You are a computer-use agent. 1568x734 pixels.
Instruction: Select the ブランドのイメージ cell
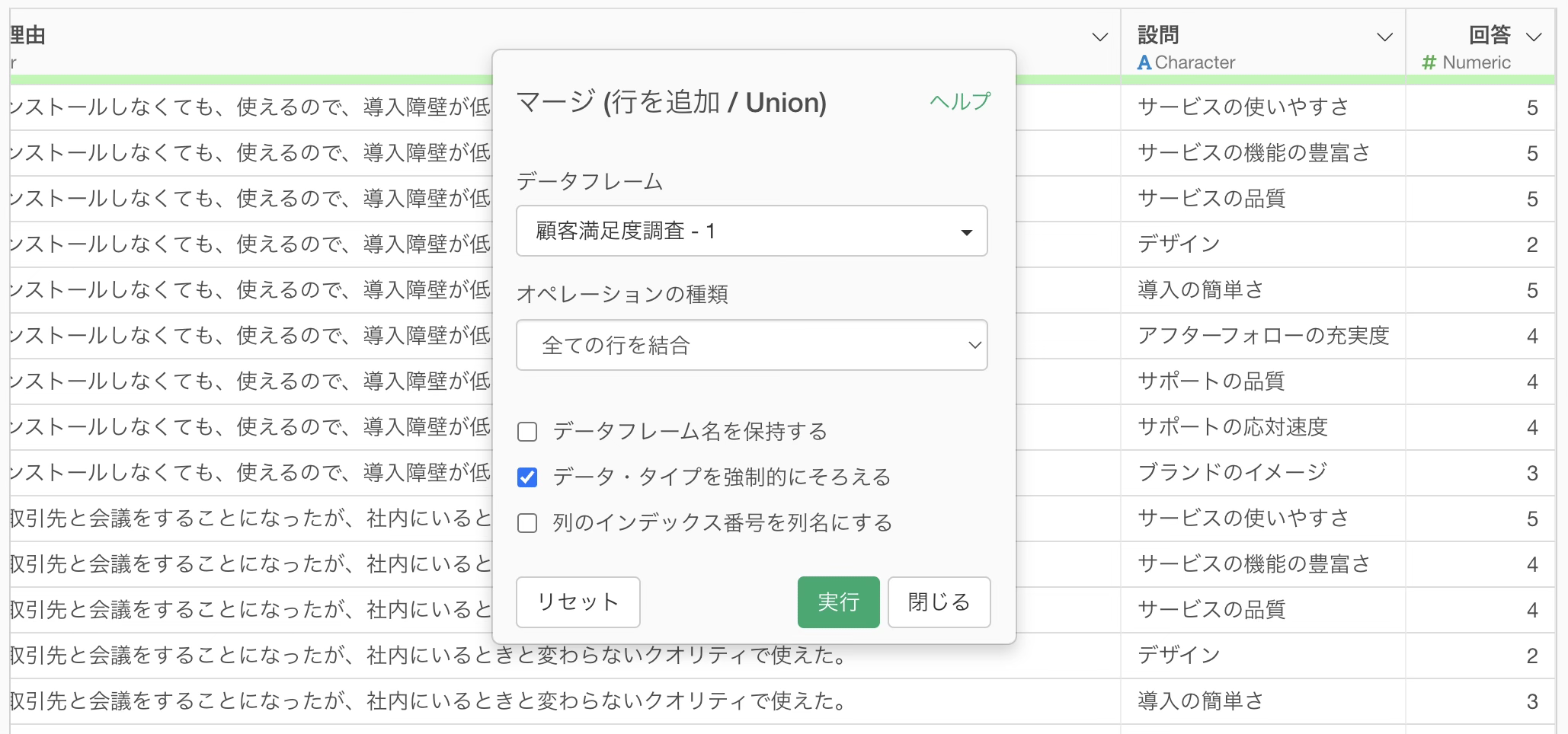pos(1232,473)
